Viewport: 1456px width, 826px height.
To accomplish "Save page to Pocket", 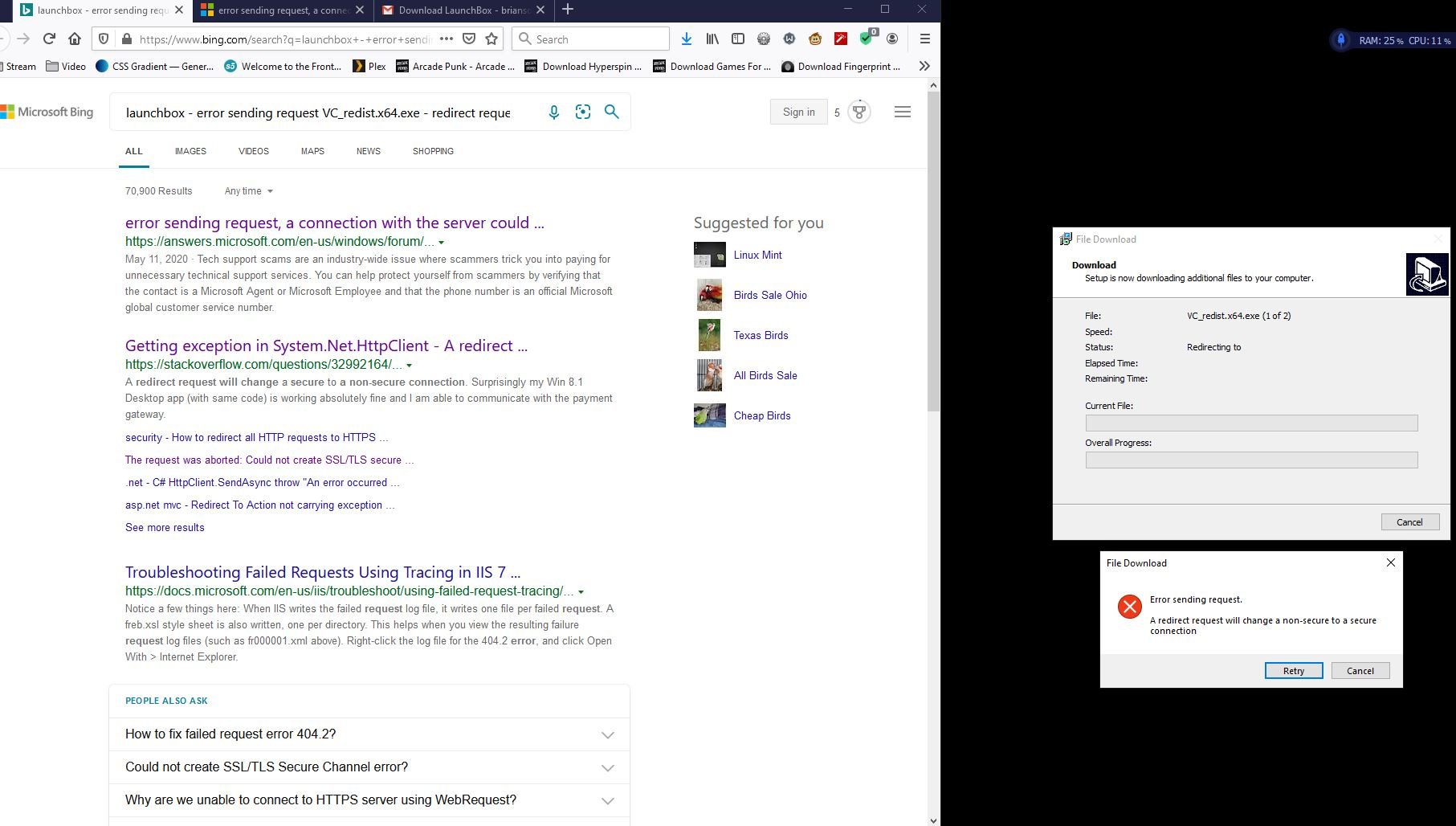I will (469, 39).
